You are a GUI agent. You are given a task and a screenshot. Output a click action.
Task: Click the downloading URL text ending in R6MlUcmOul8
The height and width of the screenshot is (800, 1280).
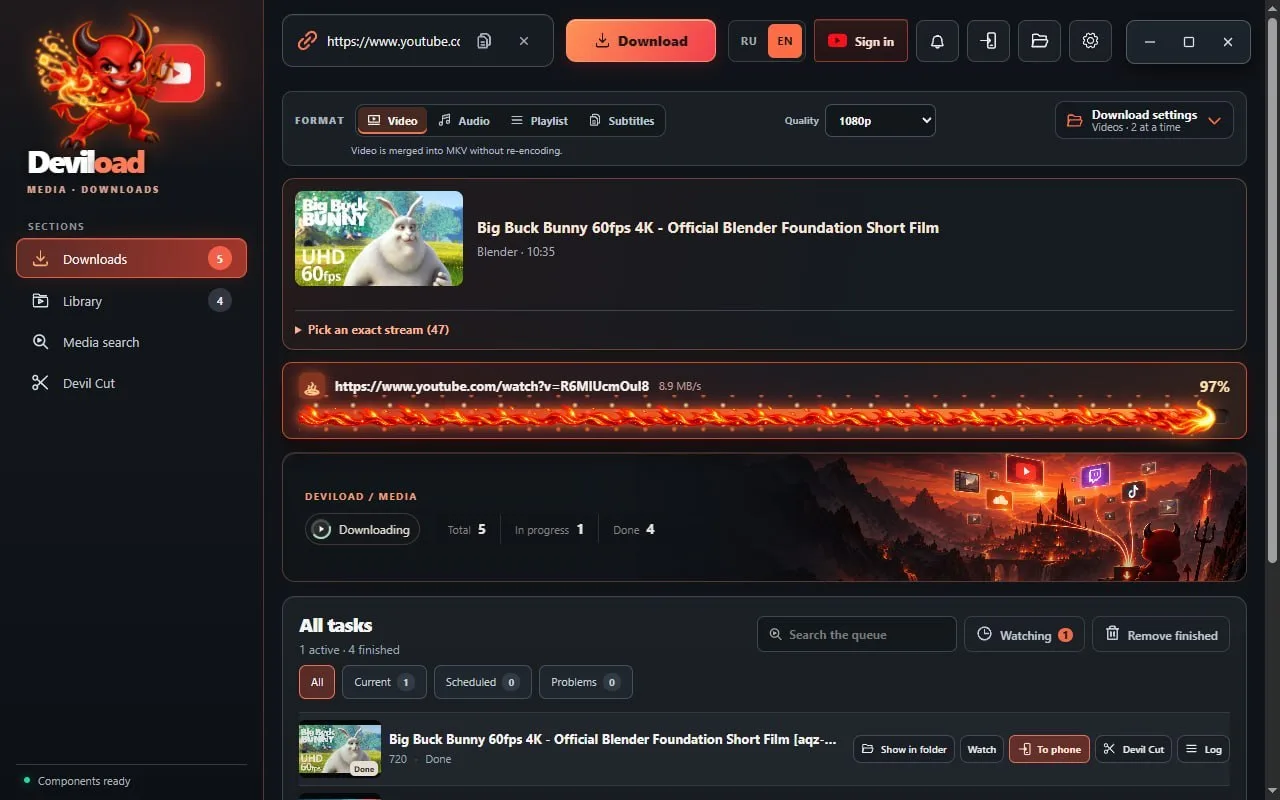pyautogui.click(x=492, y=386)
